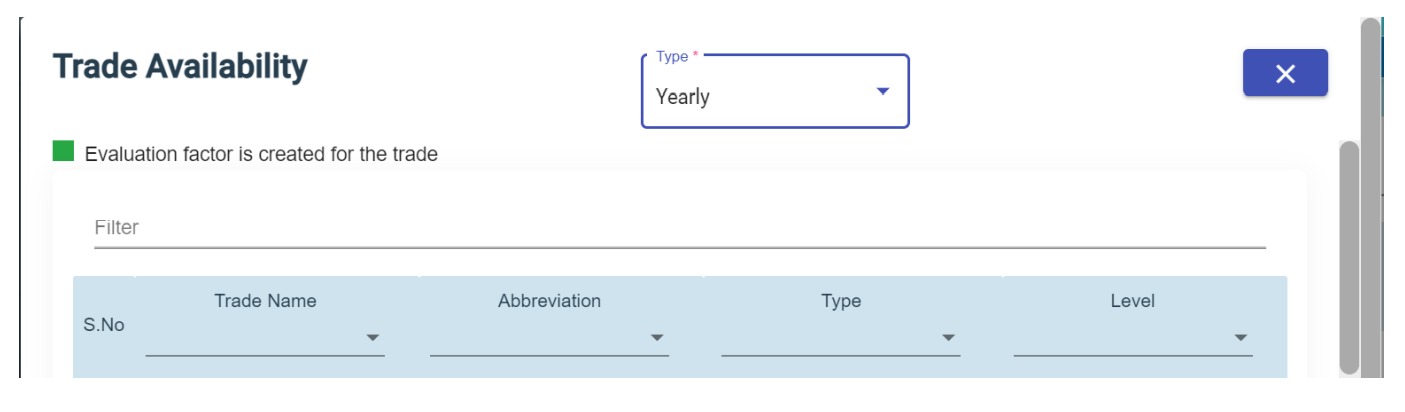Click the arrow icon beside Yearly
Screen dimensions: 1405x412
point(882,92)
